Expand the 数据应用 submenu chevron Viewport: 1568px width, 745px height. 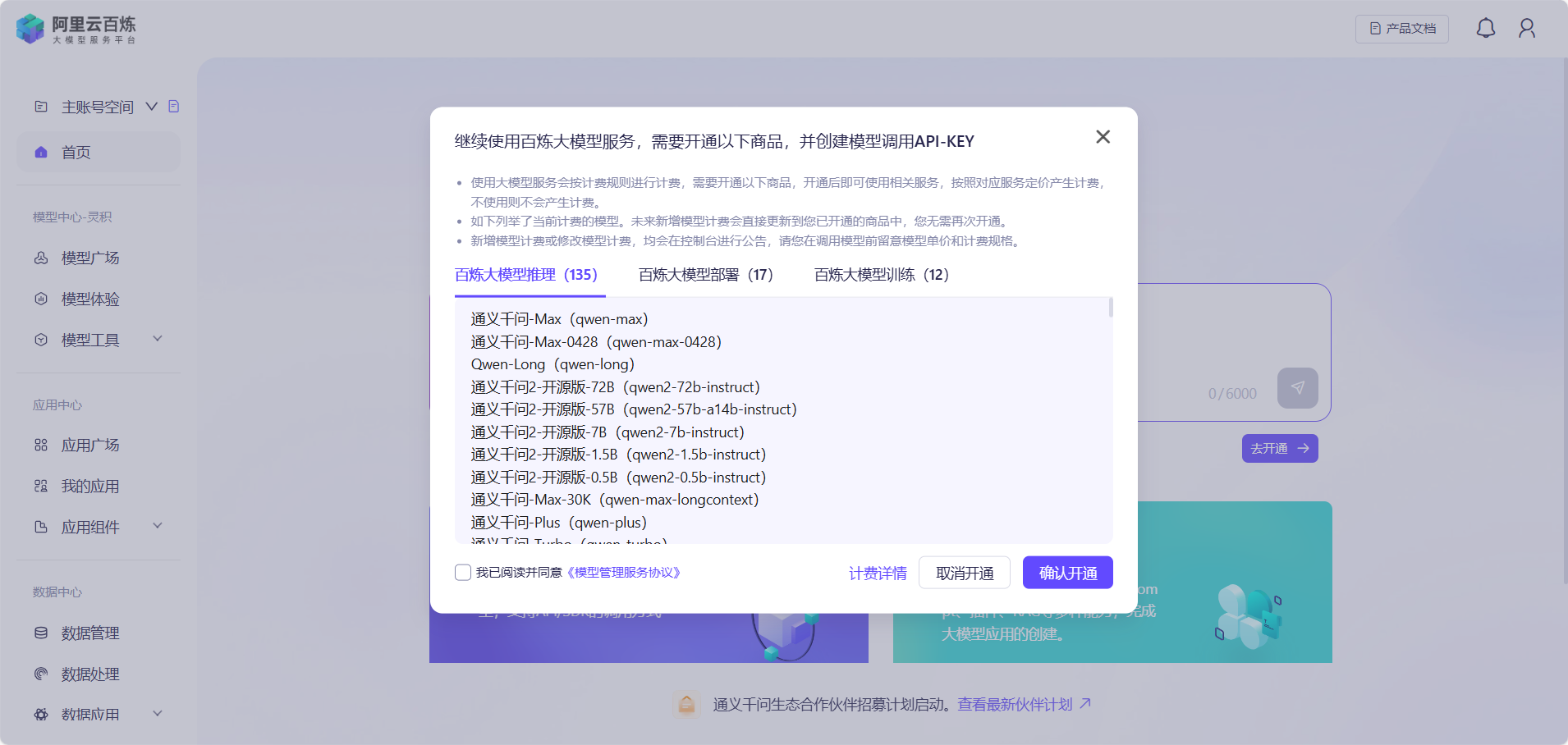tap(158, 714)
